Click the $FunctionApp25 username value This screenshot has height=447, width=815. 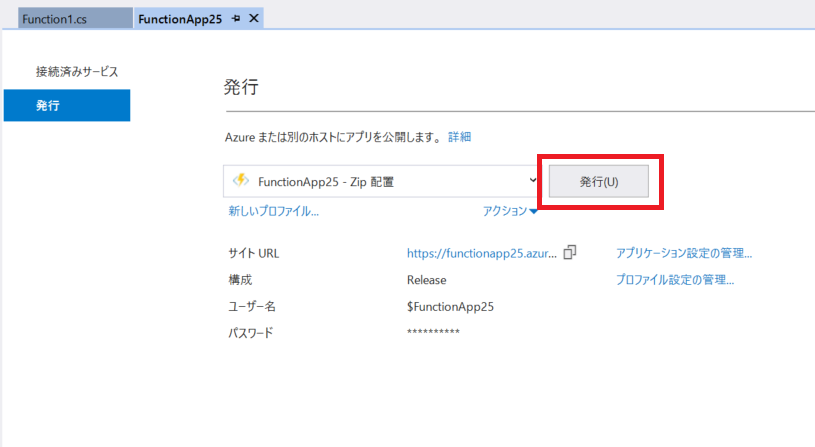pyautogui.click(x=450, y=307)
